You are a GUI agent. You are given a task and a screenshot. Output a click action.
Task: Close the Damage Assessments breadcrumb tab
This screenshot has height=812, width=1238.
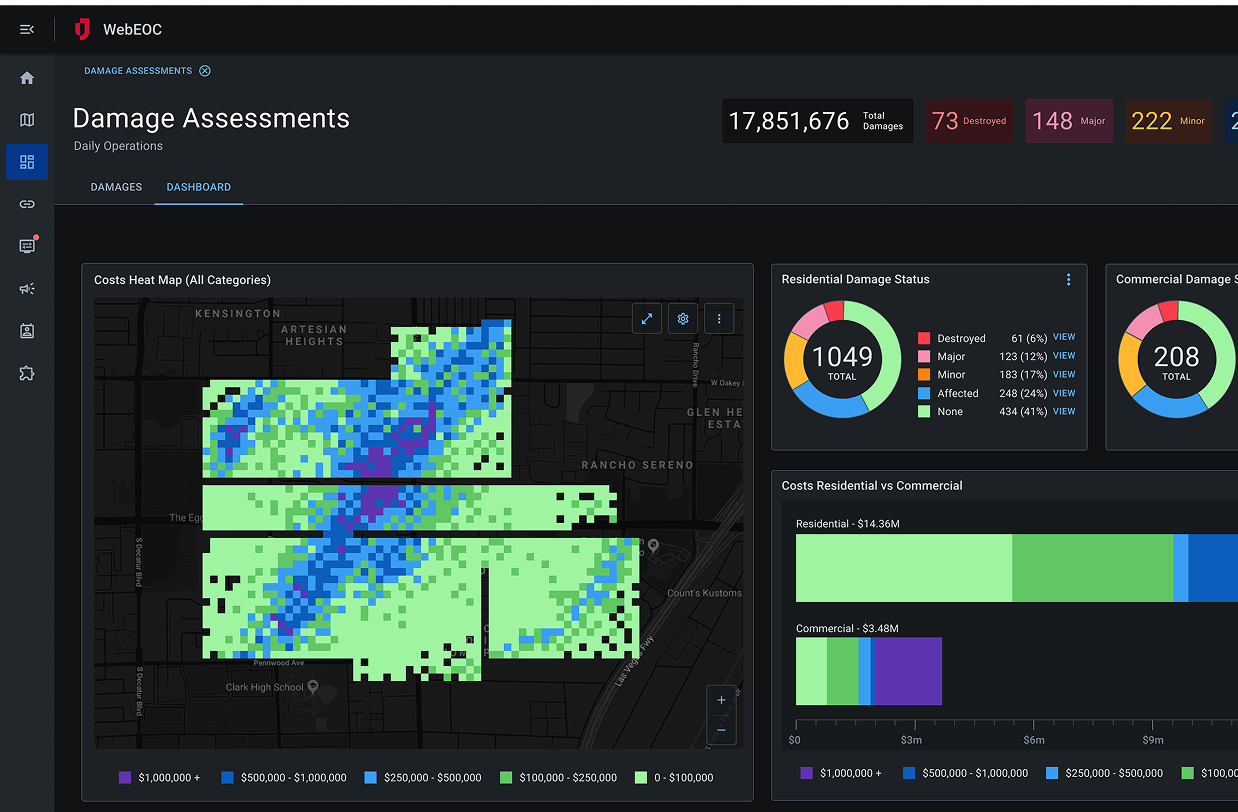click(x=205, y=71)
